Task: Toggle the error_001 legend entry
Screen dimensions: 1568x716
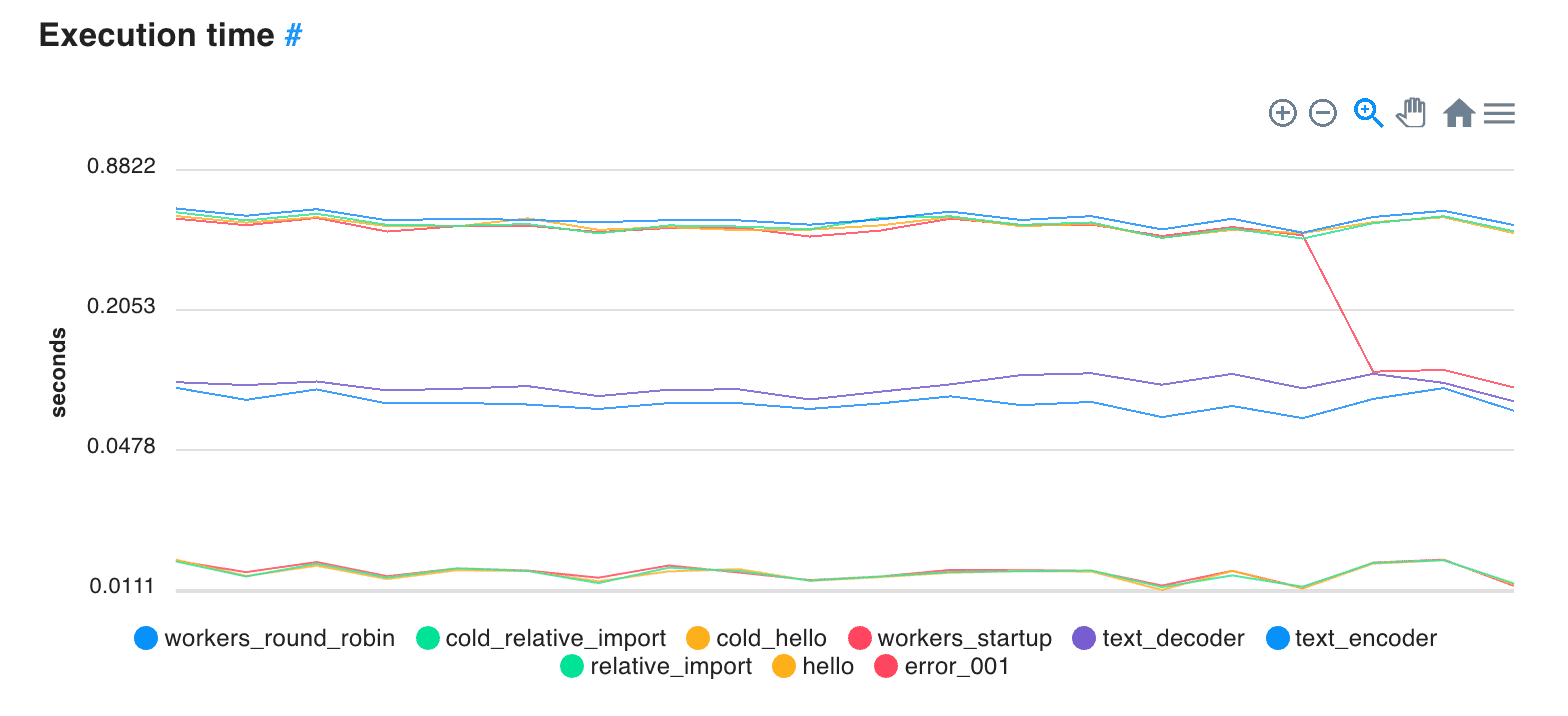Action: (x=942, y=666)
